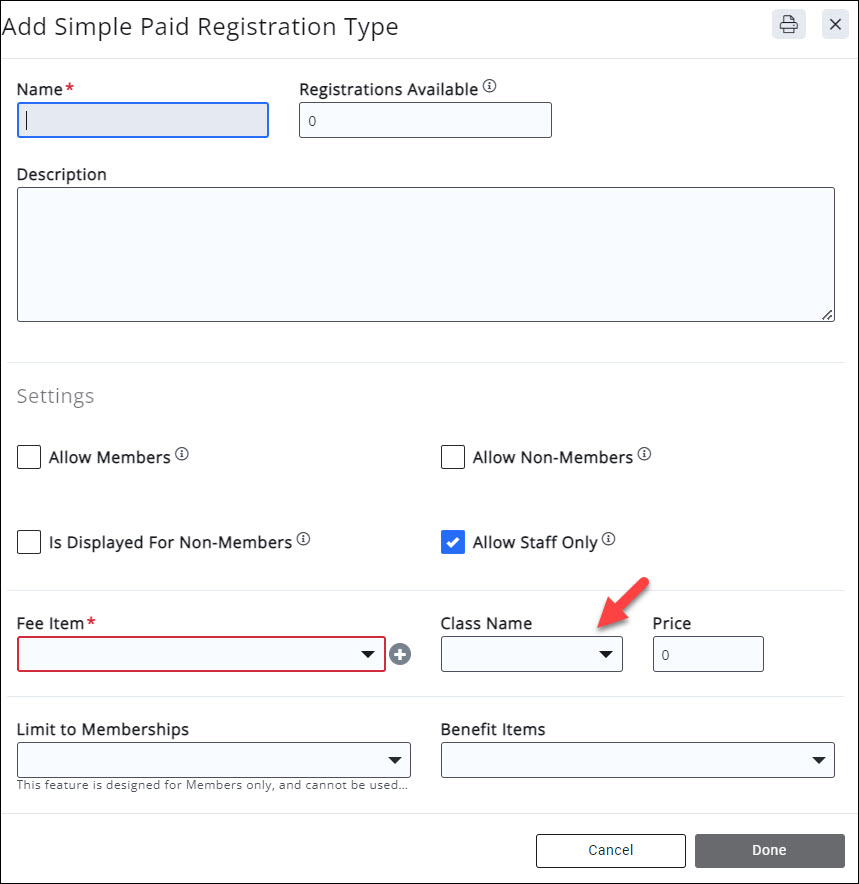Click info icon beside Is Displayed For Non-Members
859x884 pixels.
tap(303, 539)
